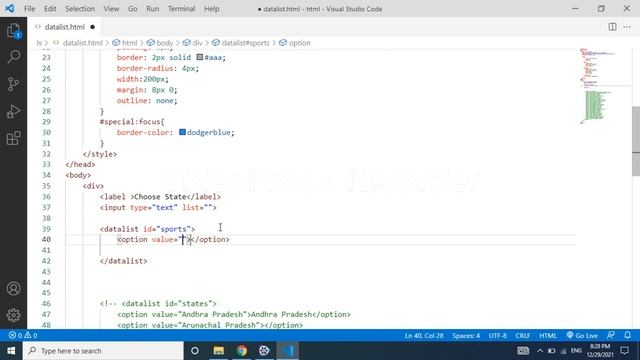
Task: Click the editor vertical scrollbar thumb
Action: pyautogui.click(x=636, y=141)
